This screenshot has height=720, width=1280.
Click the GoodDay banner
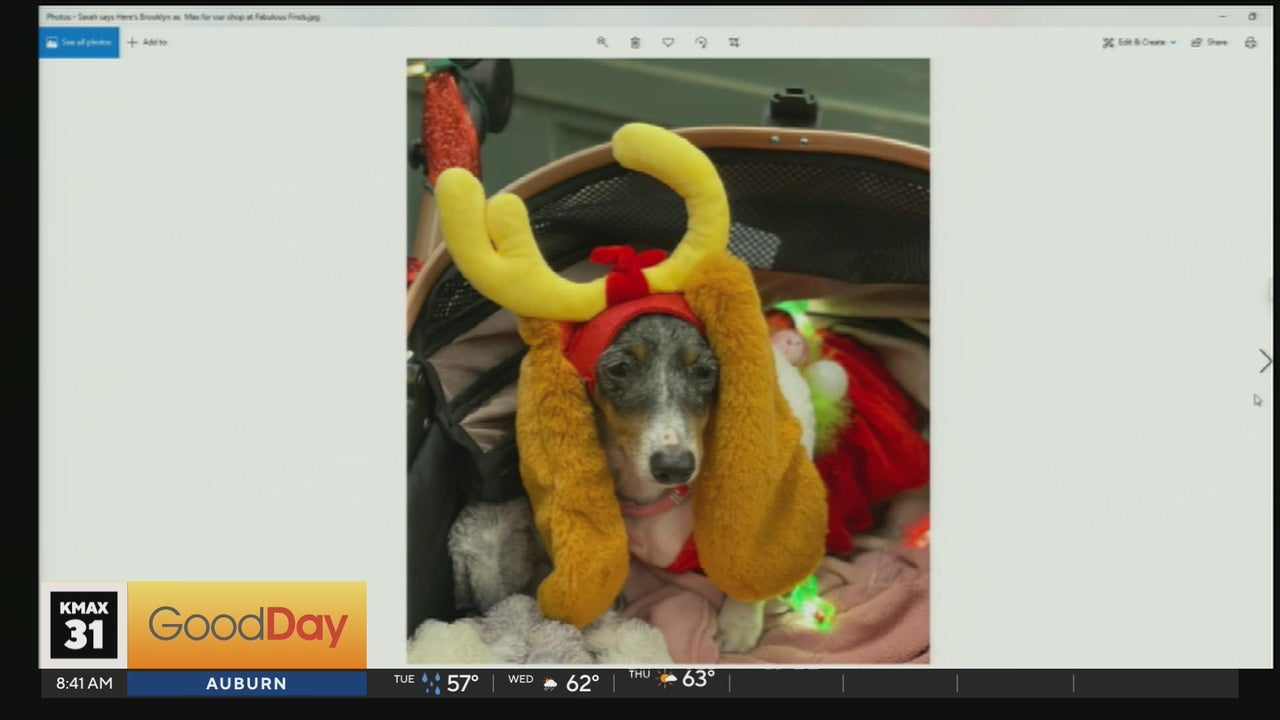point(247,625)
